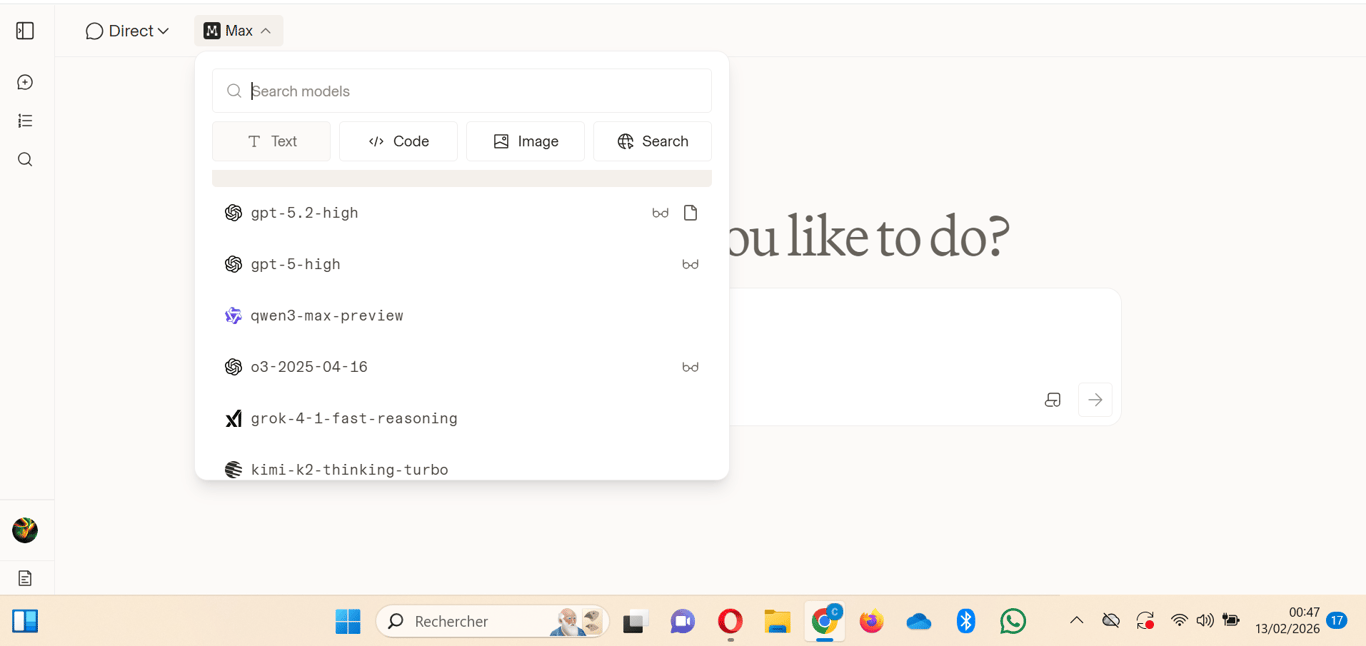Expand the Direct mode dropdown
The width and height of the screenshot is (1366, 646).
(x=127, y=31)
